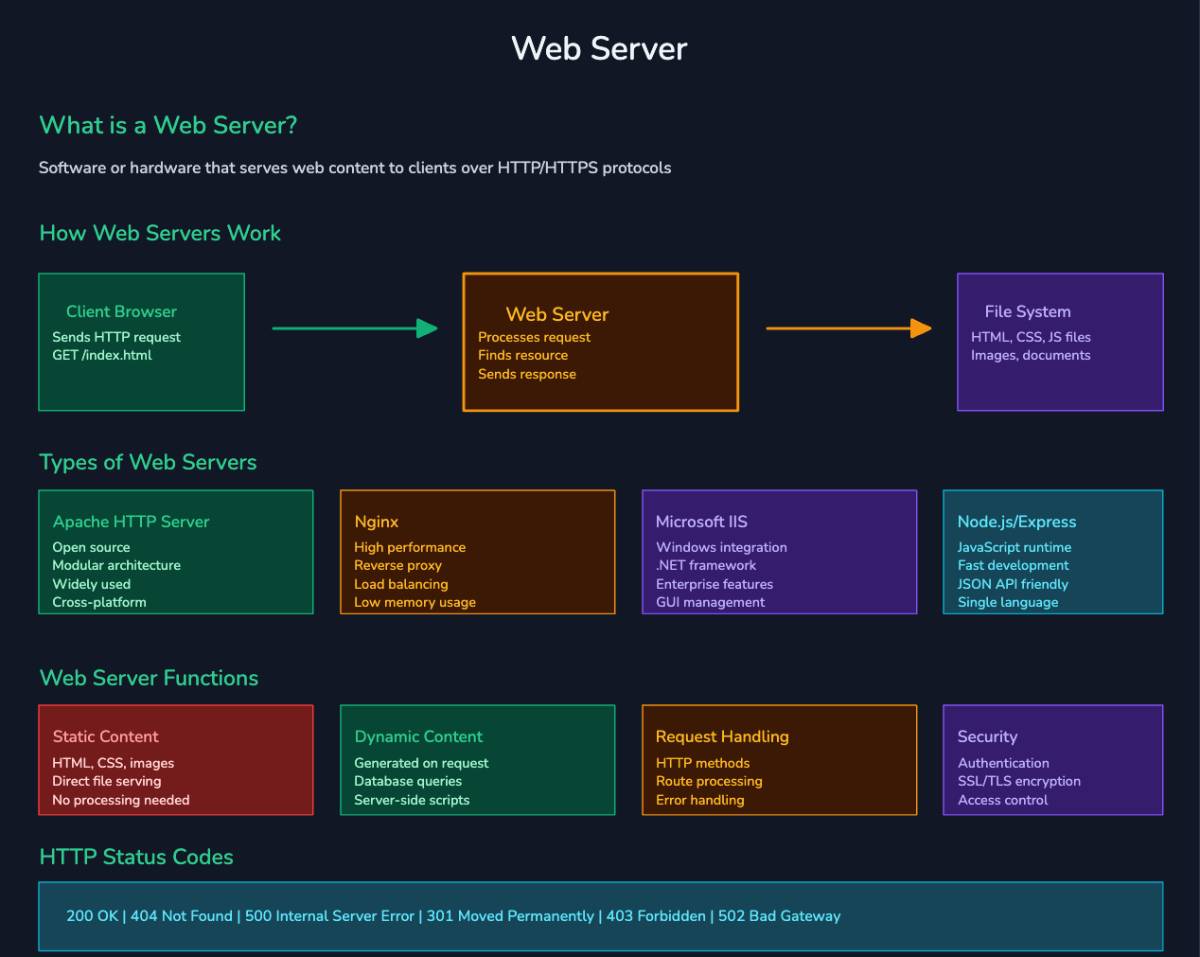The height and width of the screenshot is (957, 1200).
Task: Click the How Web Servers Work heading
Action: coord(159,232)
